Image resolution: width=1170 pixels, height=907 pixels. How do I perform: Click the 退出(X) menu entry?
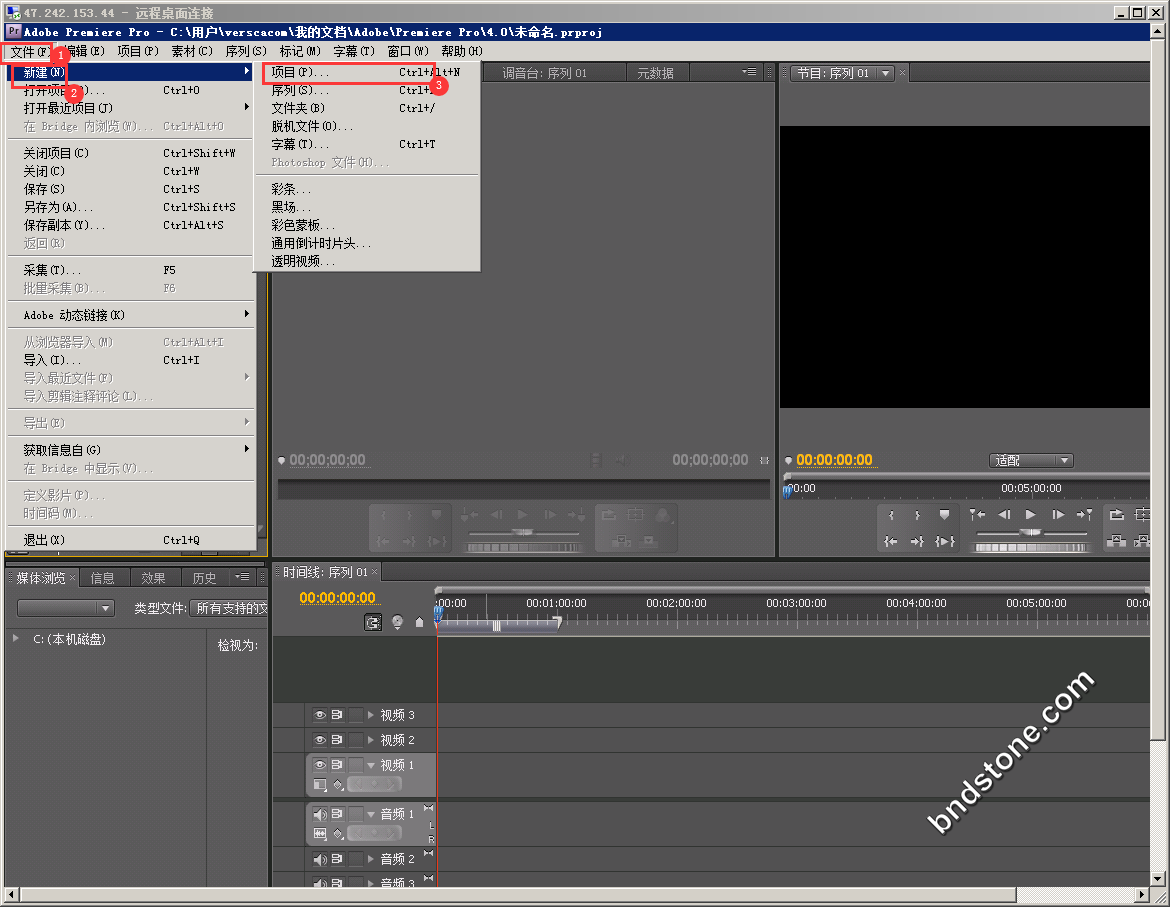44,540
